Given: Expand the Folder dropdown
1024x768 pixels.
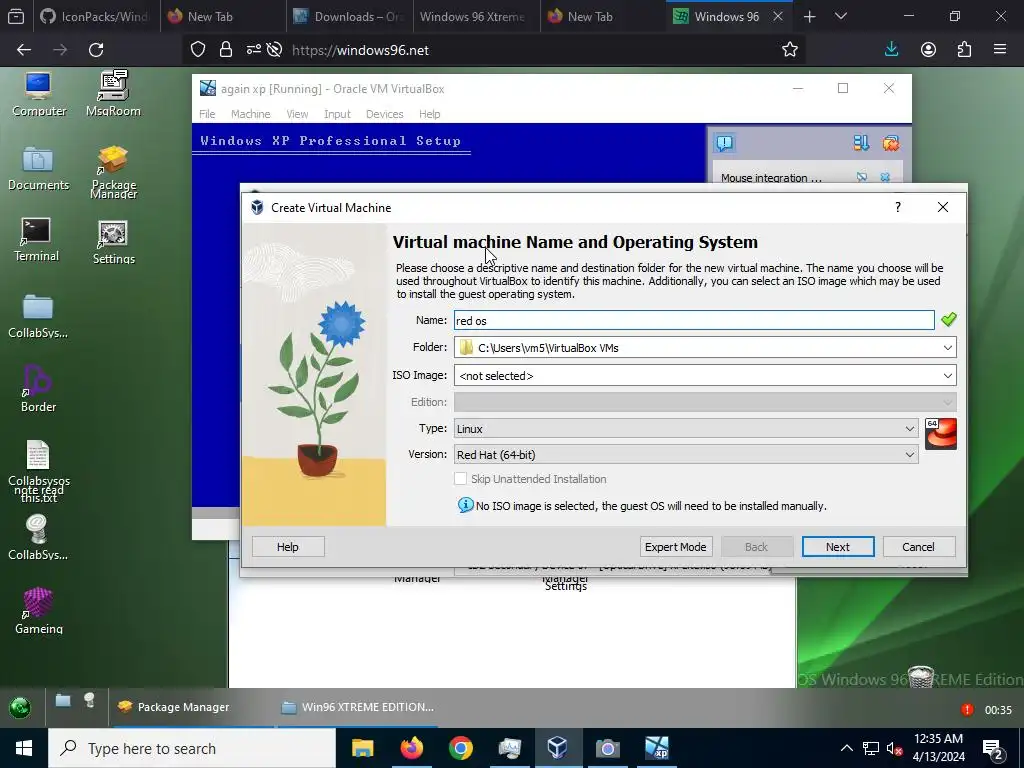Looking at the screenshot, I should pyautogui.click(x=948, y=347).
